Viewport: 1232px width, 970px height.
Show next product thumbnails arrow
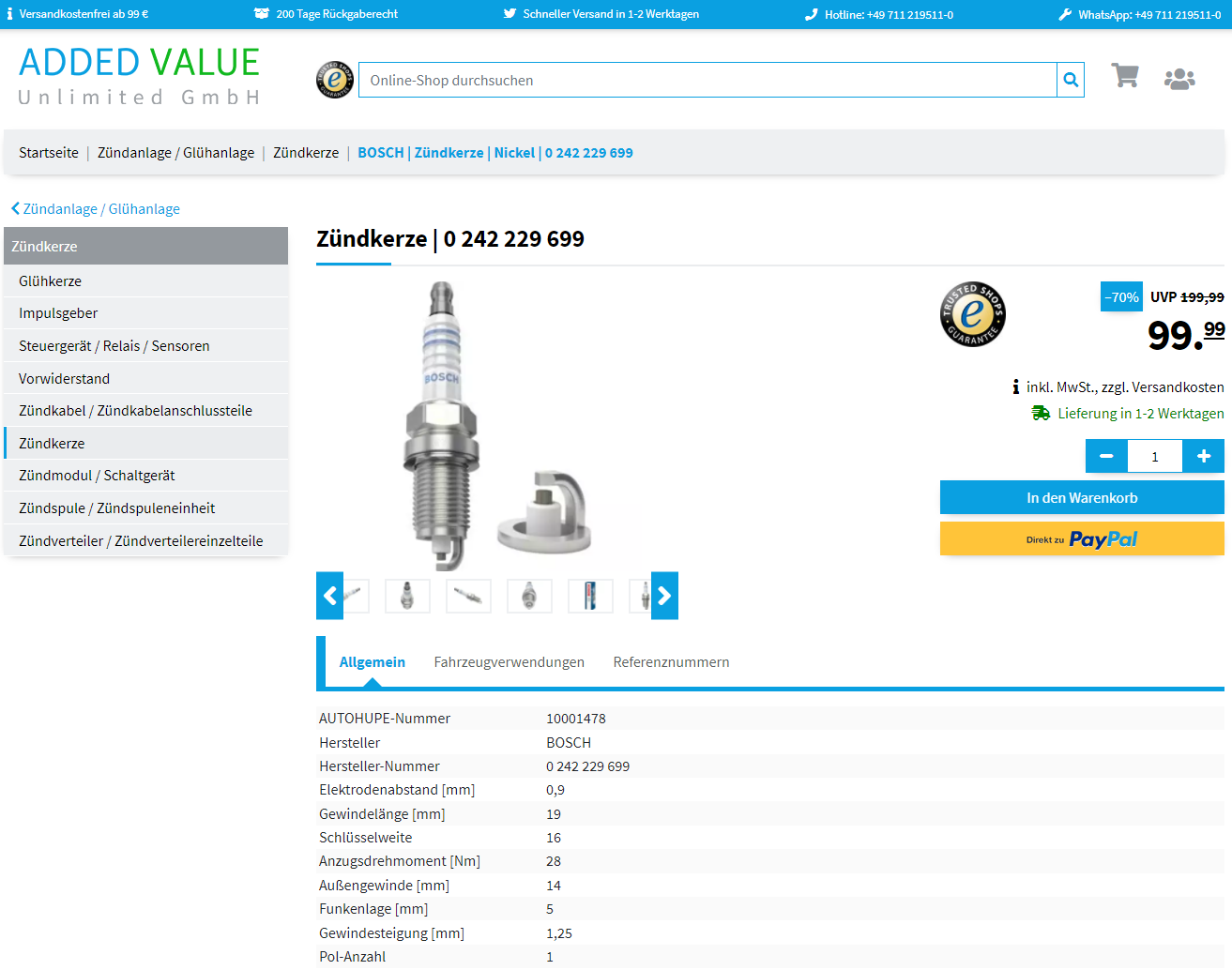click(x=664, y=596)
